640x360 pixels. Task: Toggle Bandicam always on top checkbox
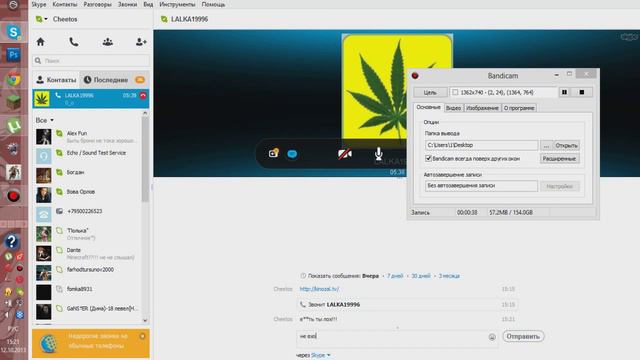click(428, 158)
